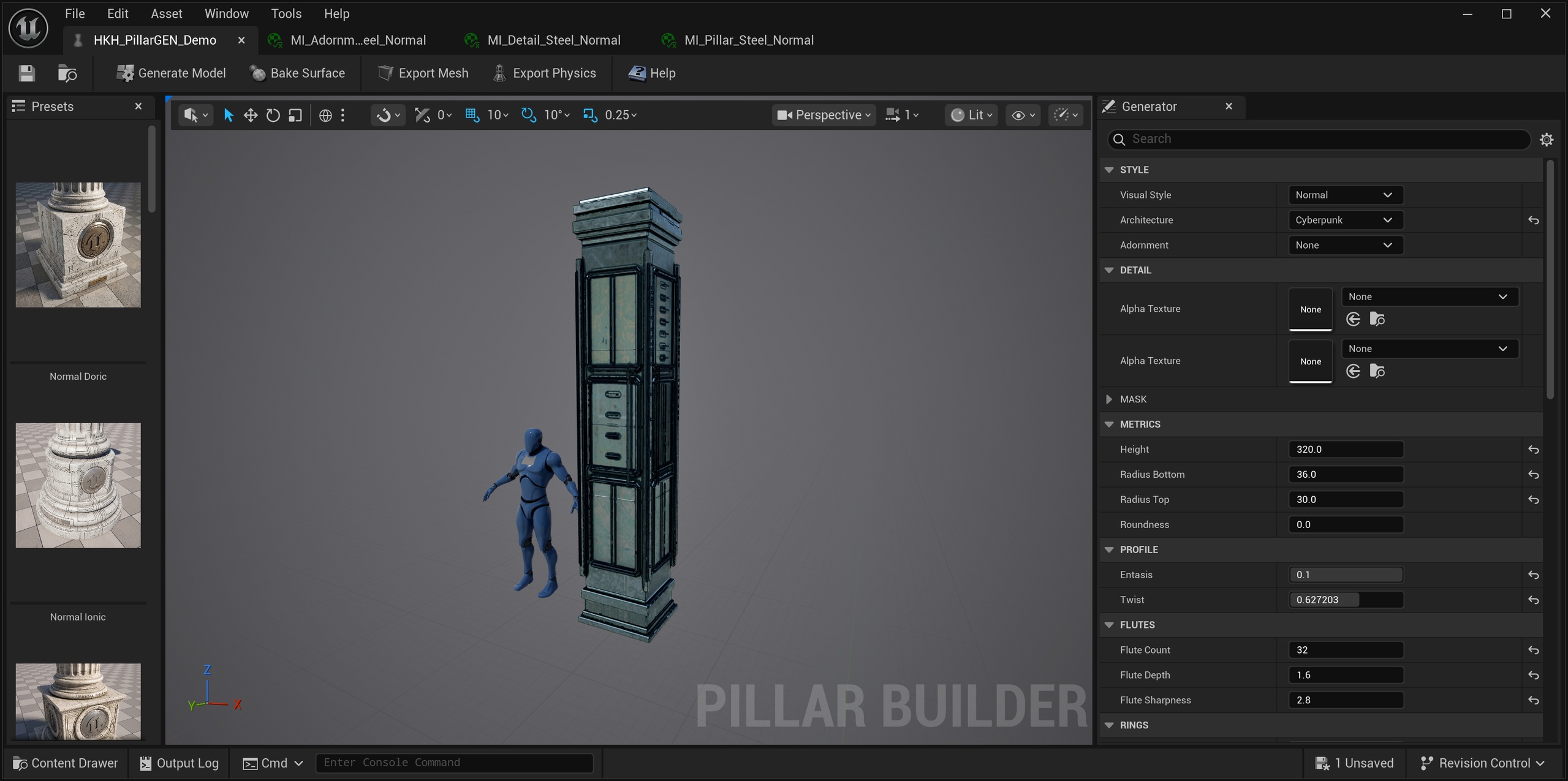Image resolution: width=1568 pixels, height=781 pixels.
Task: Click the Entasis slider field
Action: 1346,575
